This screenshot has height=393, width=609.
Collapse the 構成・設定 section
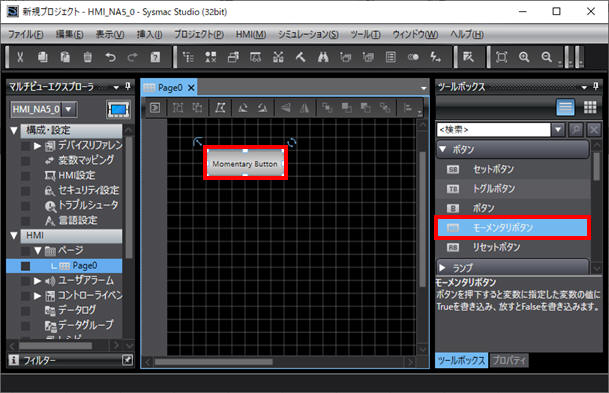pyautogui.click(x=14, y=130)
